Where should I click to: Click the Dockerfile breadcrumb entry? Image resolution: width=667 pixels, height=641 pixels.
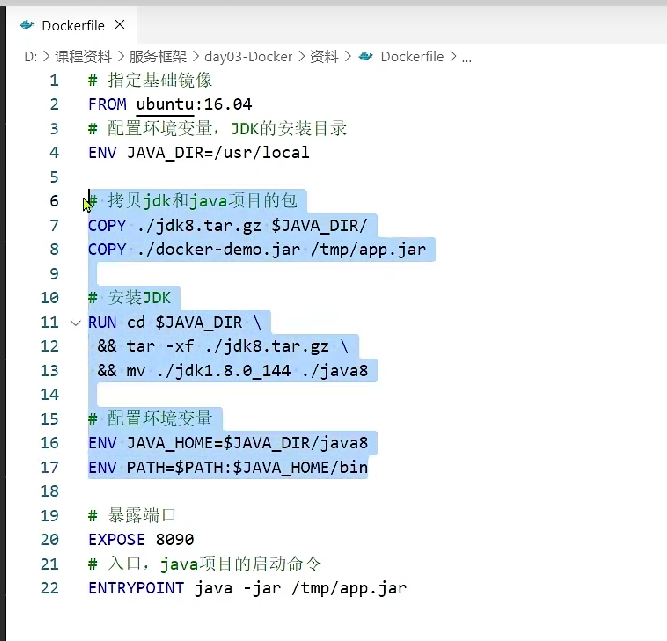(412, 56)
